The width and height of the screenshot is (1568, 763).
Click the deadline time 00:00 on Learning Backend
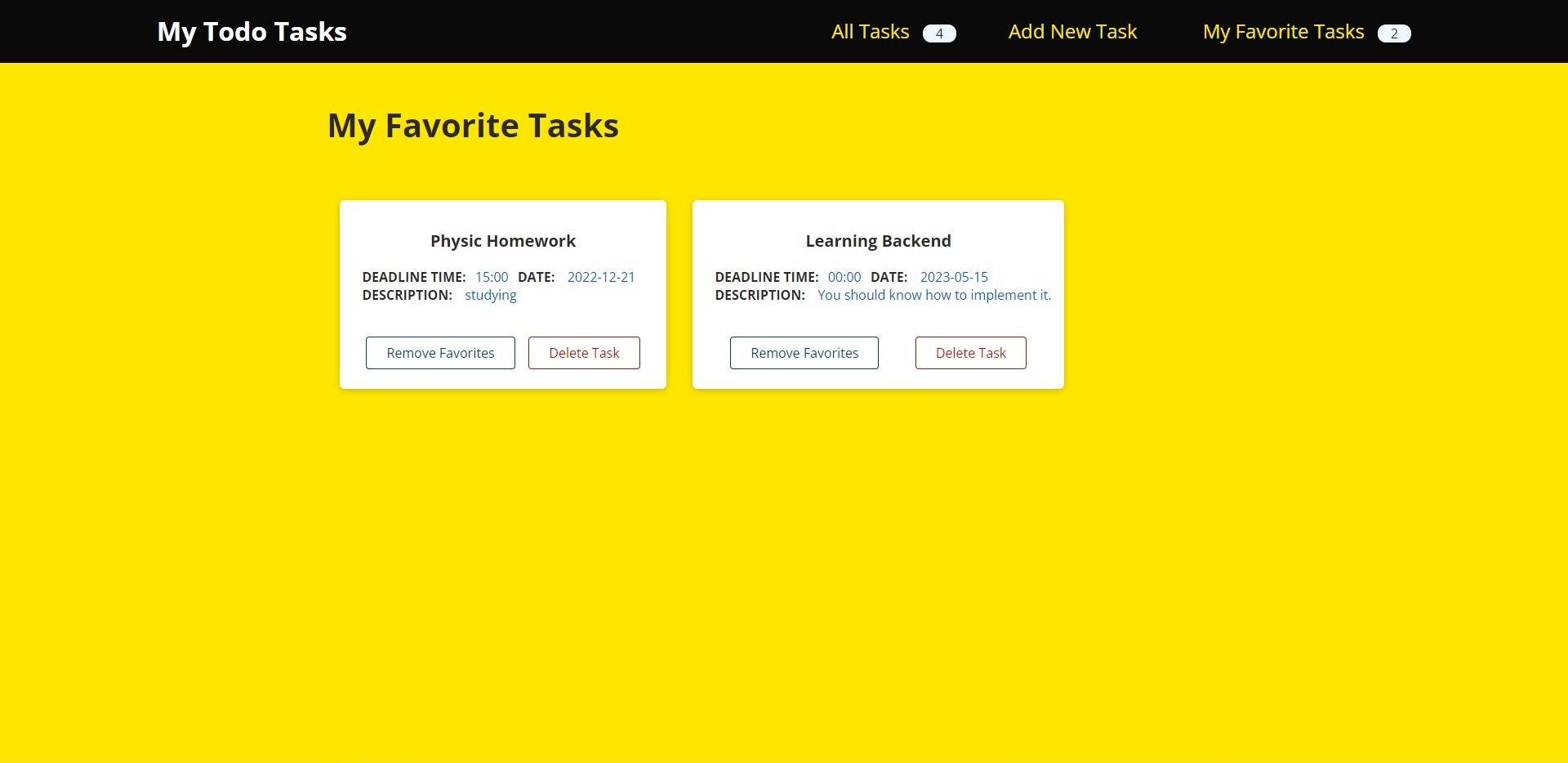[844, 277]
